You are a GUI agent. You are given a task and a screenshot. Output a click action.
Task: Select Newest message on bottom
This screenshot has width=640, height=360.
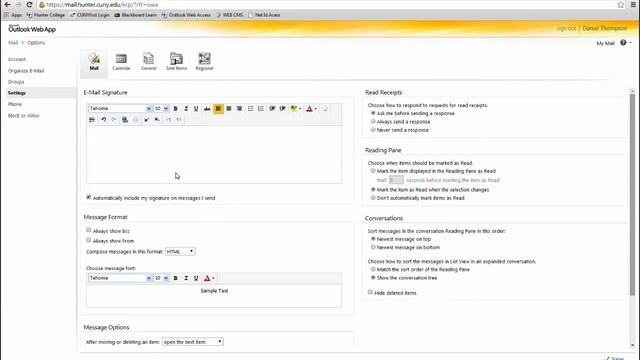click(373, 247)
